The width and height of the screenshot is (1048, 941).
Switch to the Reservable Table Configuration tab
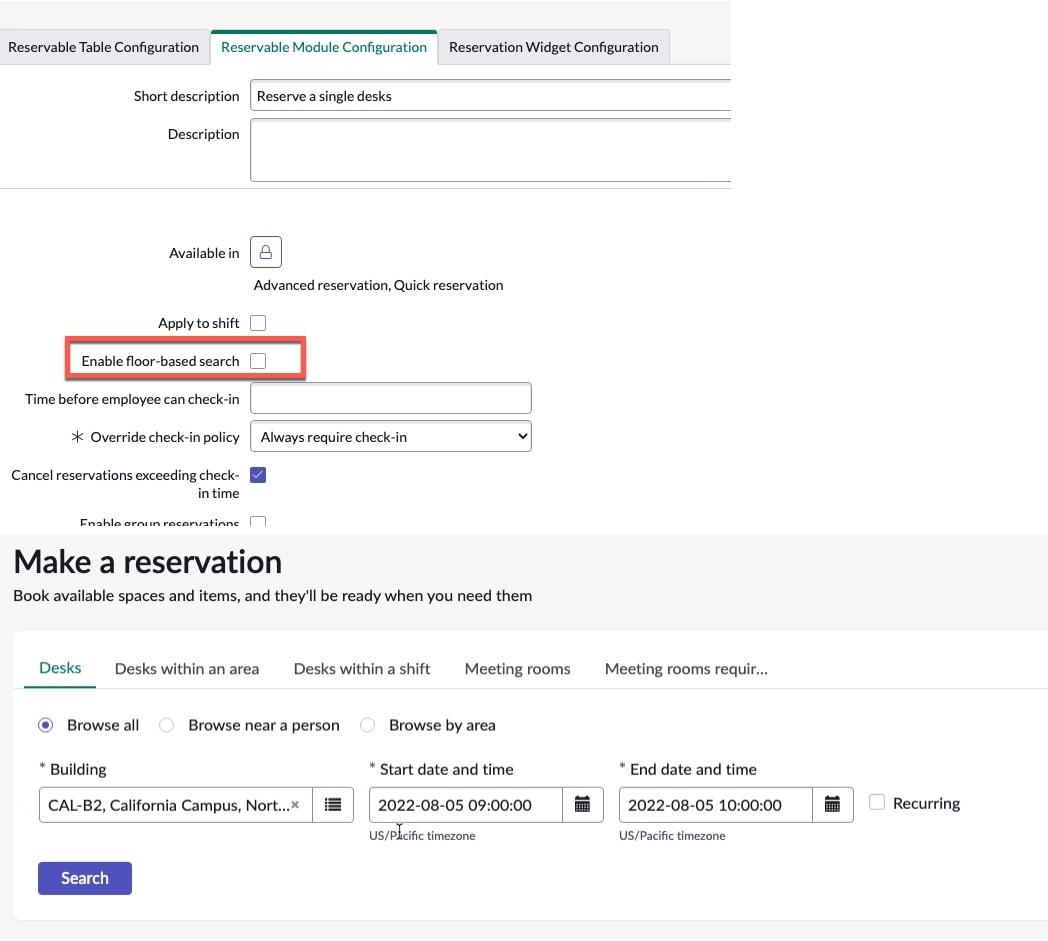coord(103,47)
